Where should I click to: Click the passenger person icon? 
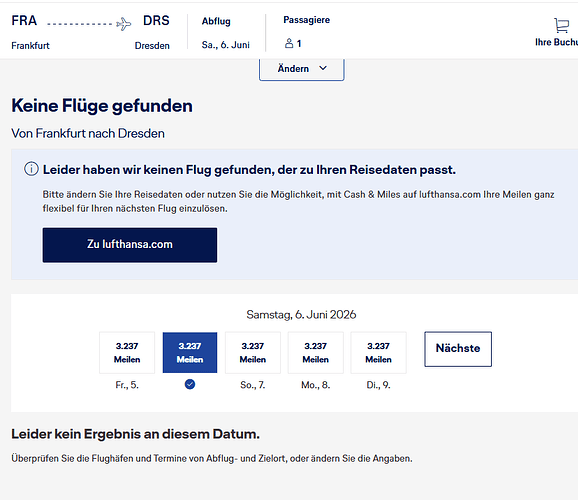(x=289, y=44)
